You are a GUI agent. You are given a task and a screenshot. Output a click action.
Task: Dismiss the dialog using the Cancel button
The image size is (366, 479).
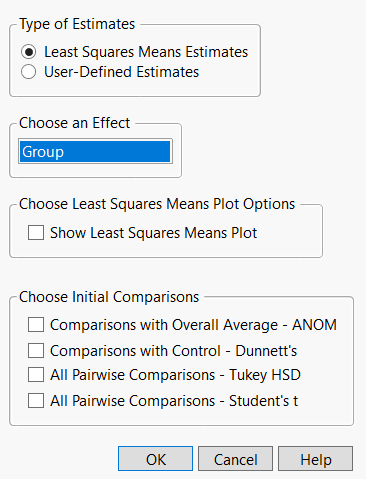(x=235, y=459)
